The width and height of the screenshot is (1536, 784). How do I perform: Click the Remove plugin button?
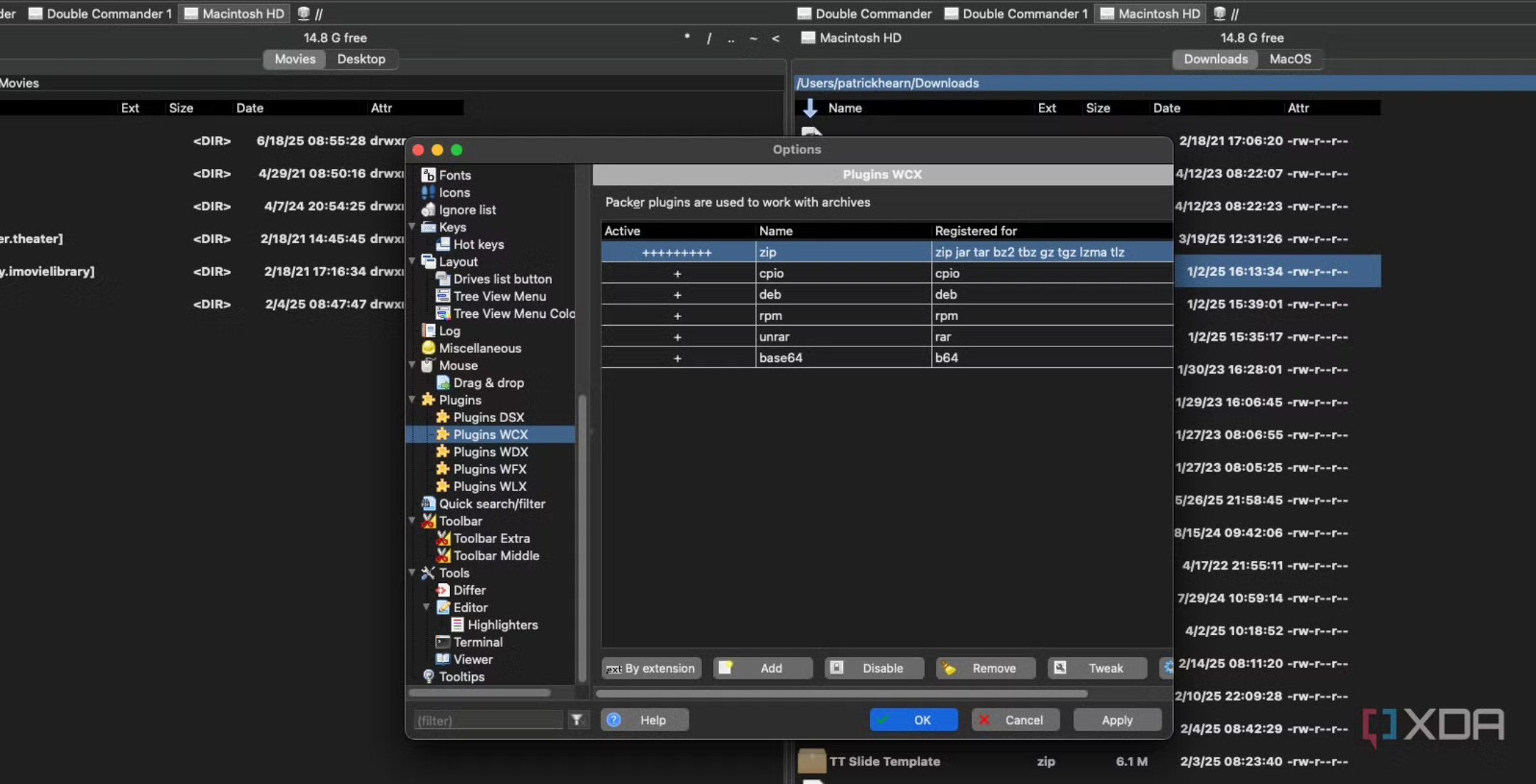pos(985,669)
